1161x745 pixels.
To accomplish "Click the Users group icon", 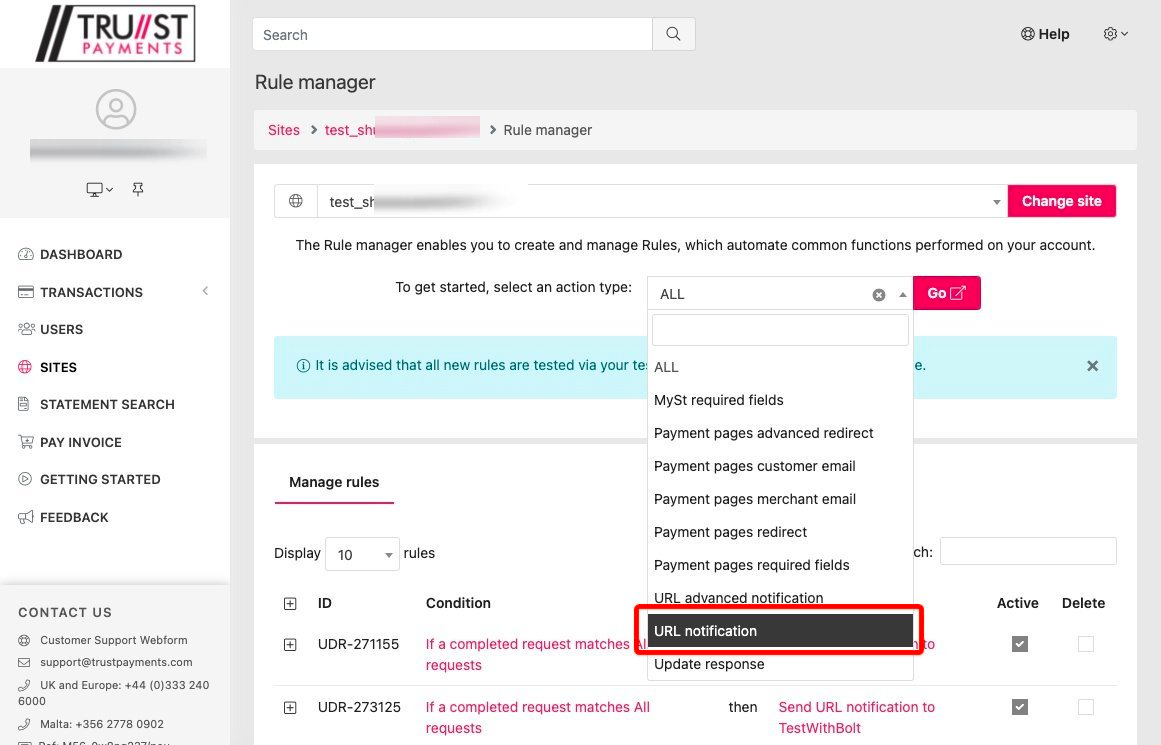I will point(26,329).
